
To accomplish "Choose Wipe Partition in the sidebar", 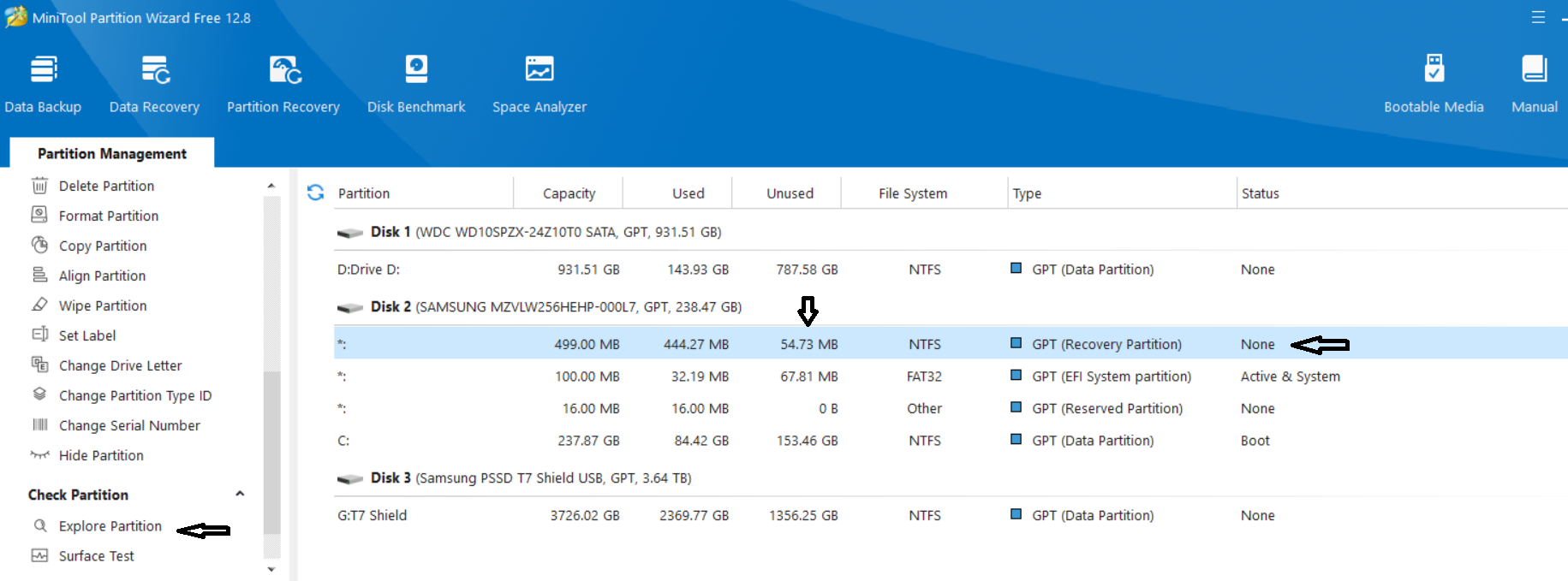I will click(x=103, y=305).
